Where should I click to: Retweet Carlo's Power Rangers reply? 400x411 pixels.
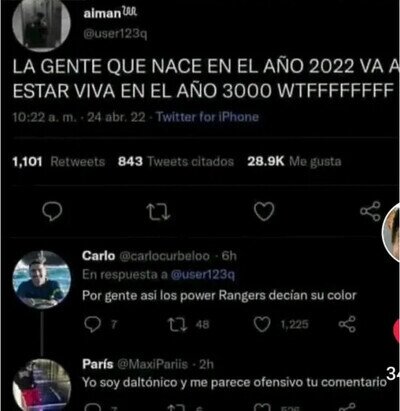(177, 325)
